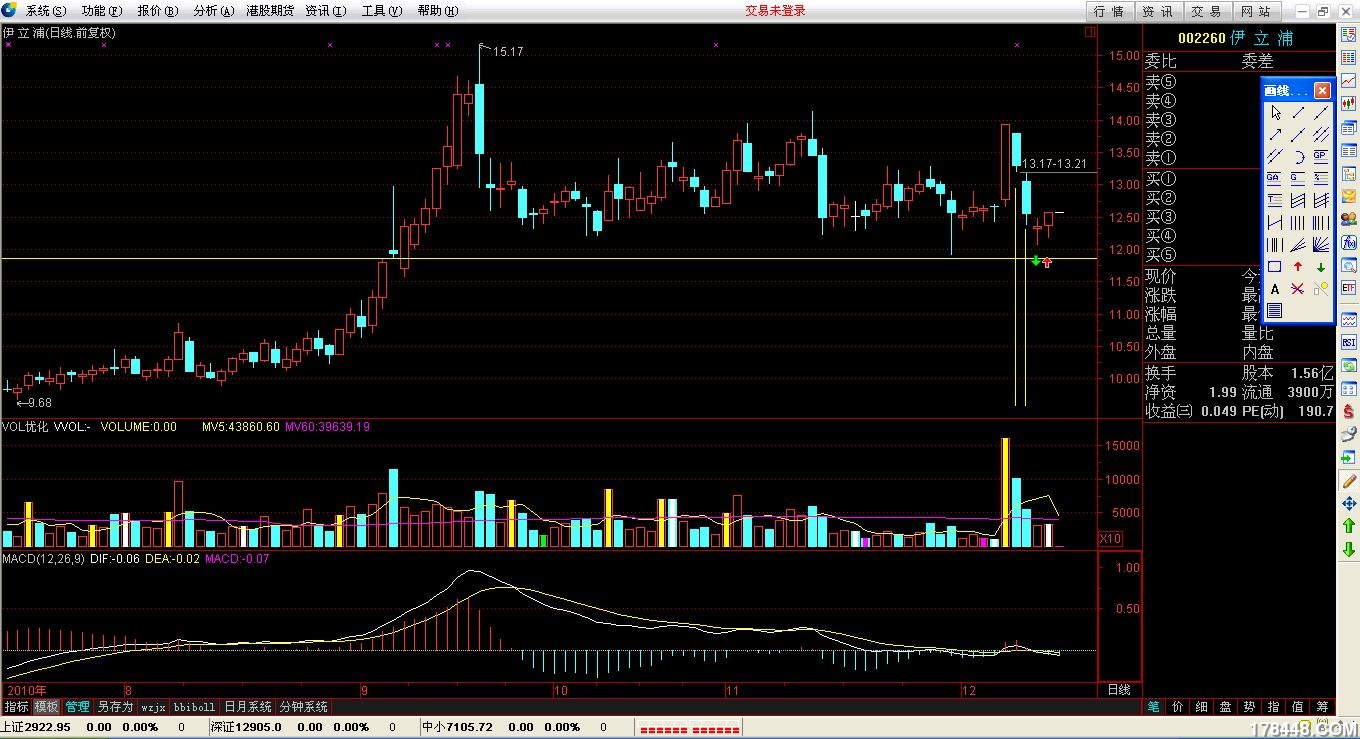The image size is (1360, 739).
Task: Click the line chart icon in right sidebar
Action: pyautogui.click(x=1348, y=81)
